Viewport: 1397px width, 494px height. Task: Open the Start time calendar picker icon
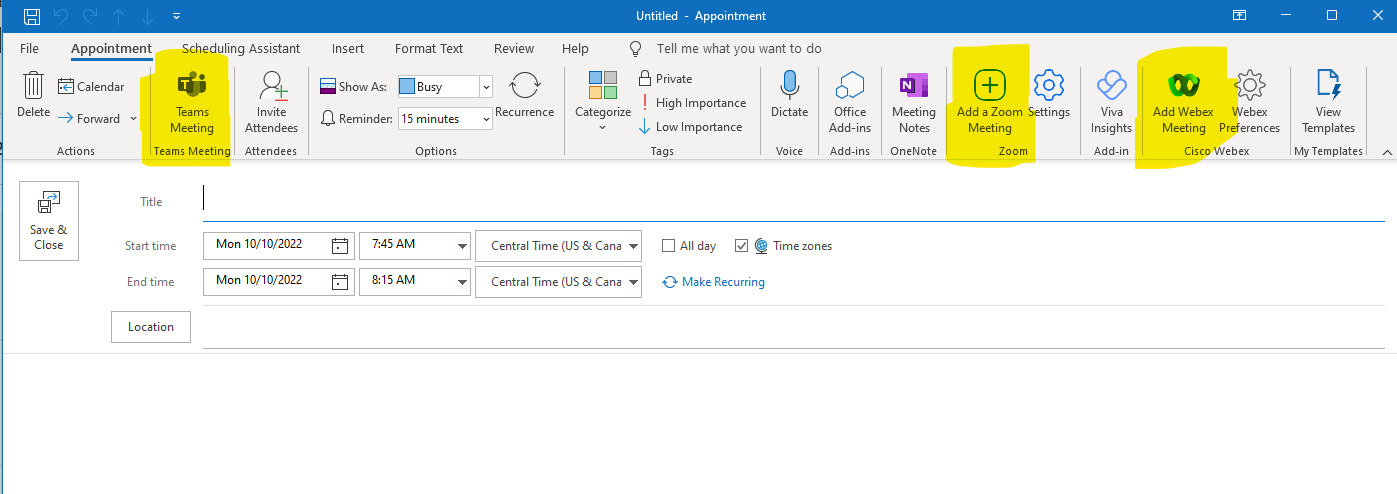coord(340,245)
